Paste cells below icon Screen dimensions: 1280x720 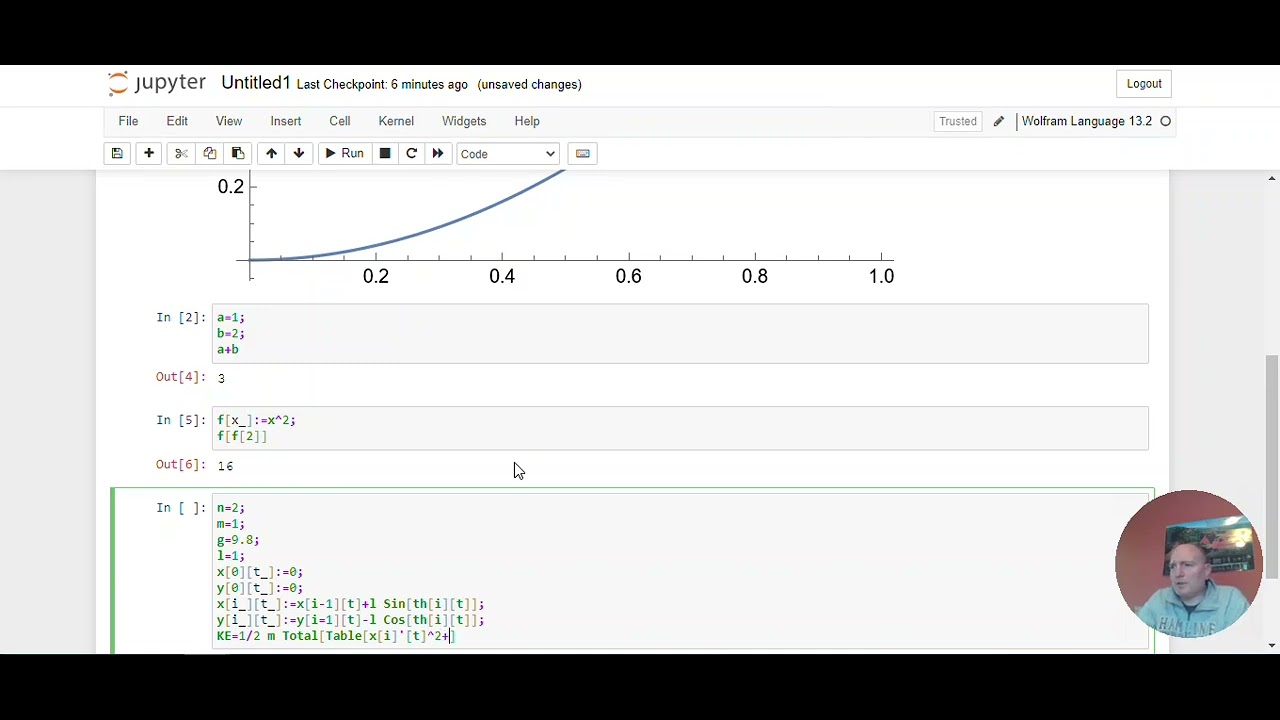(238, 153)
